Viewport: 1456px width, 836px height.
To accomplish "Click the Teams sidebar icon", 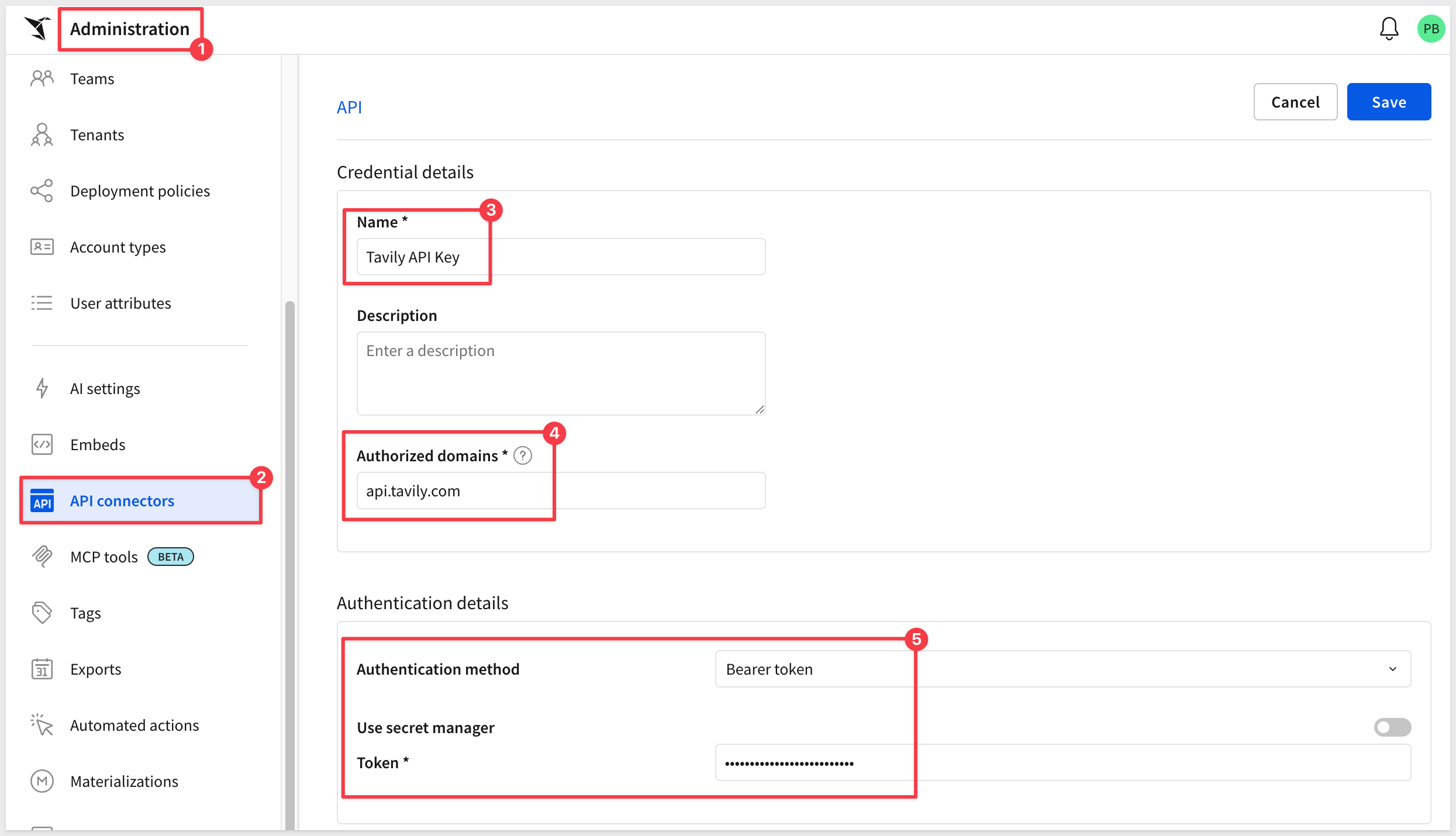I will pyautogui.click(x=42, y=78).
